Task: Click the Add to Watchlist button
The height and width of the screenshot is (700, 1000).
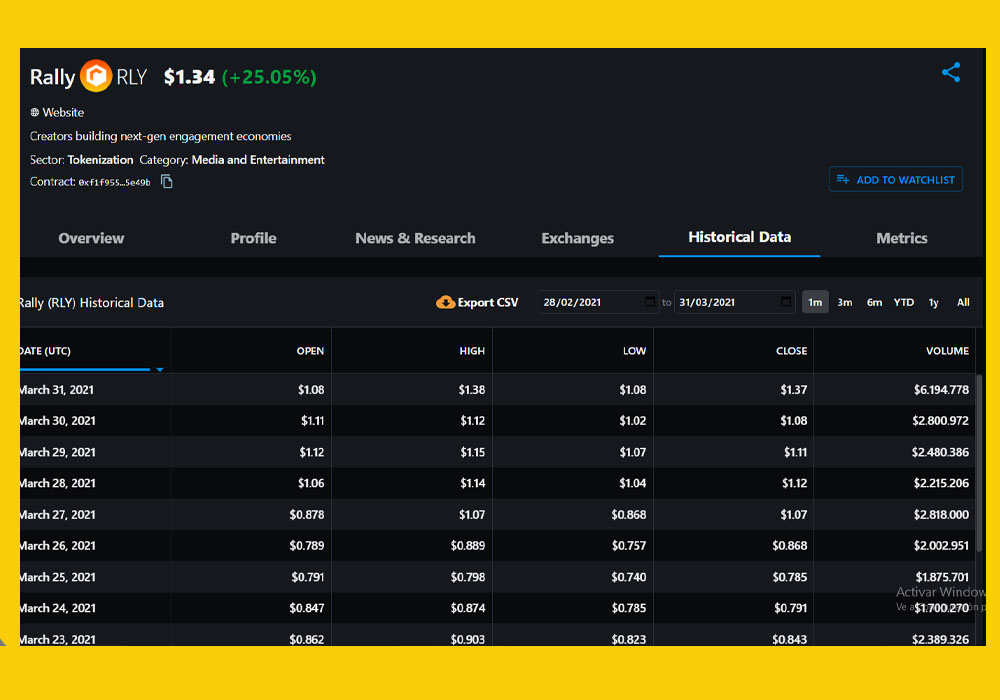Action: coord(895,180)
